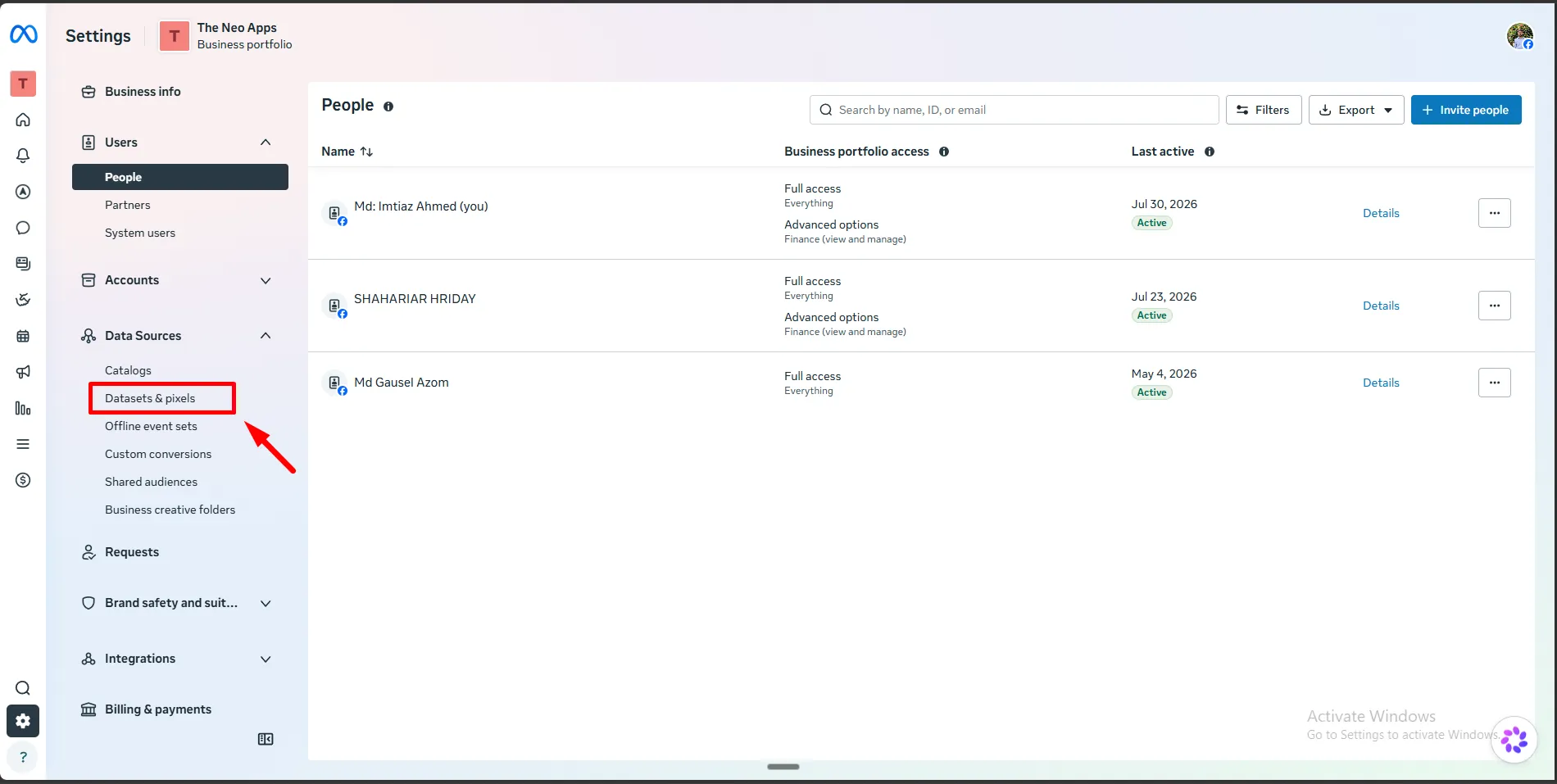Collapse sidebar with the panel toggle icon

click(266, 739)
